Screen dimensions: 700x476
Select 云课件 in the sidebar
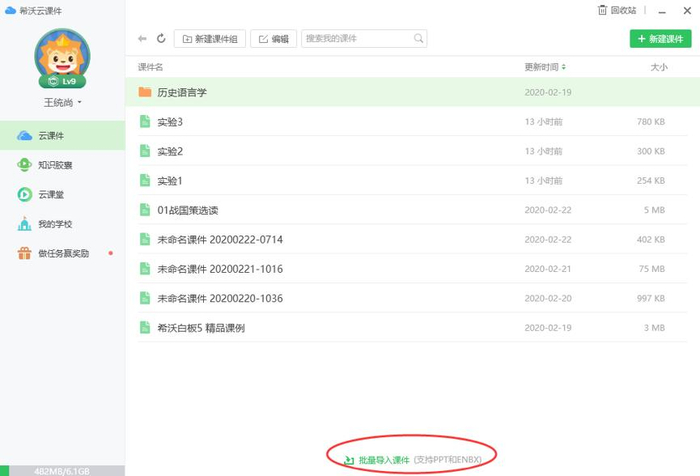tap(62, 135)
